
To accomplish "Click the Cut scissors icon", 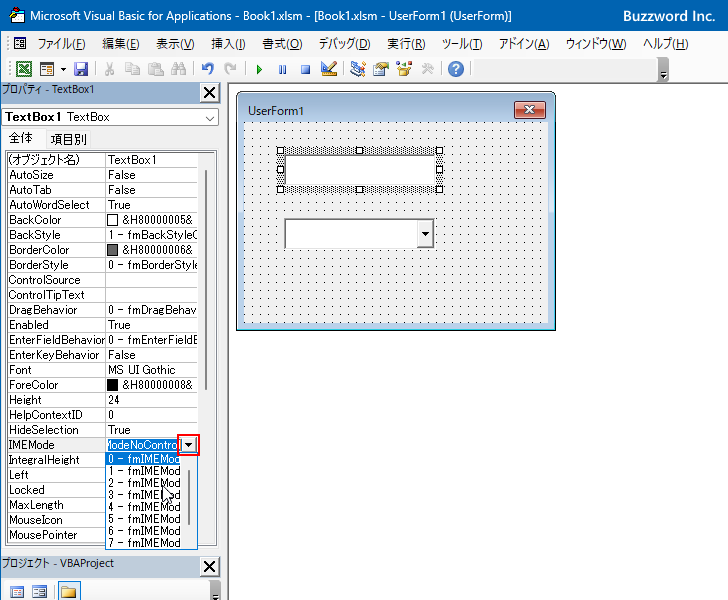I will tap(110, 69).
